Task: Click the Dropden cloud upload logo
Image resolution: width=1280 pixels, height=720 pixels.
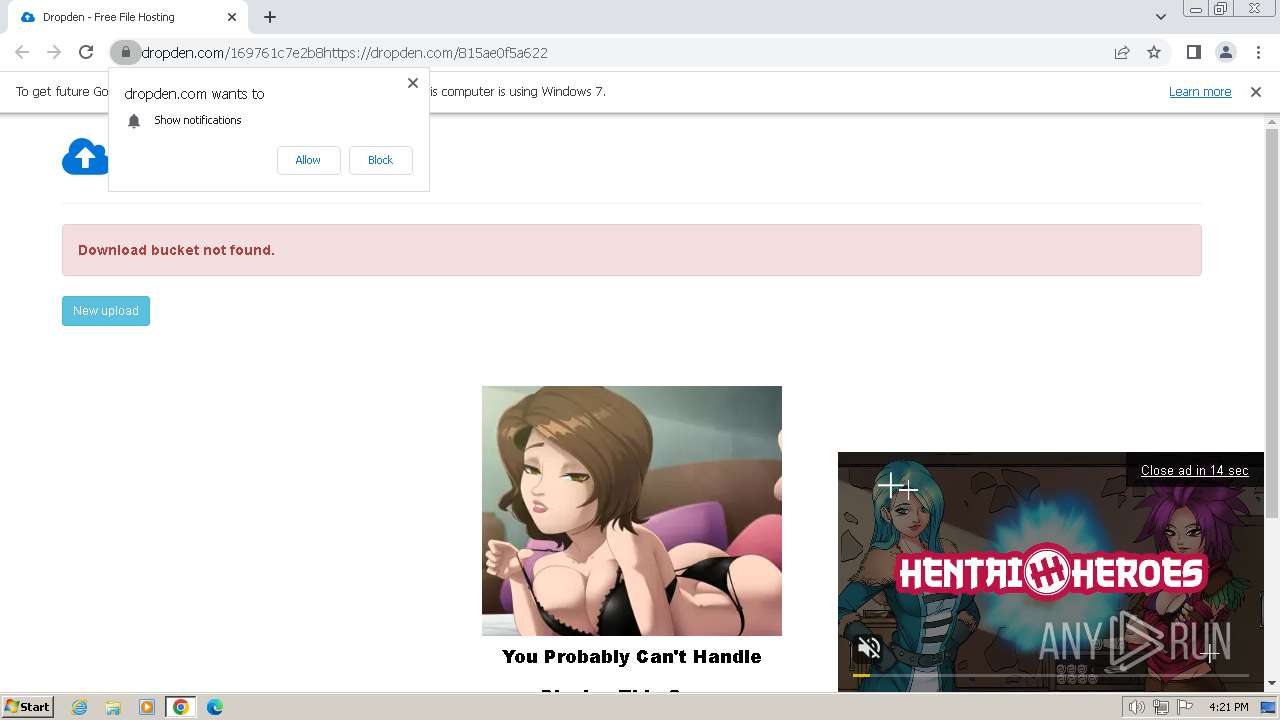Action: (85, 157)
